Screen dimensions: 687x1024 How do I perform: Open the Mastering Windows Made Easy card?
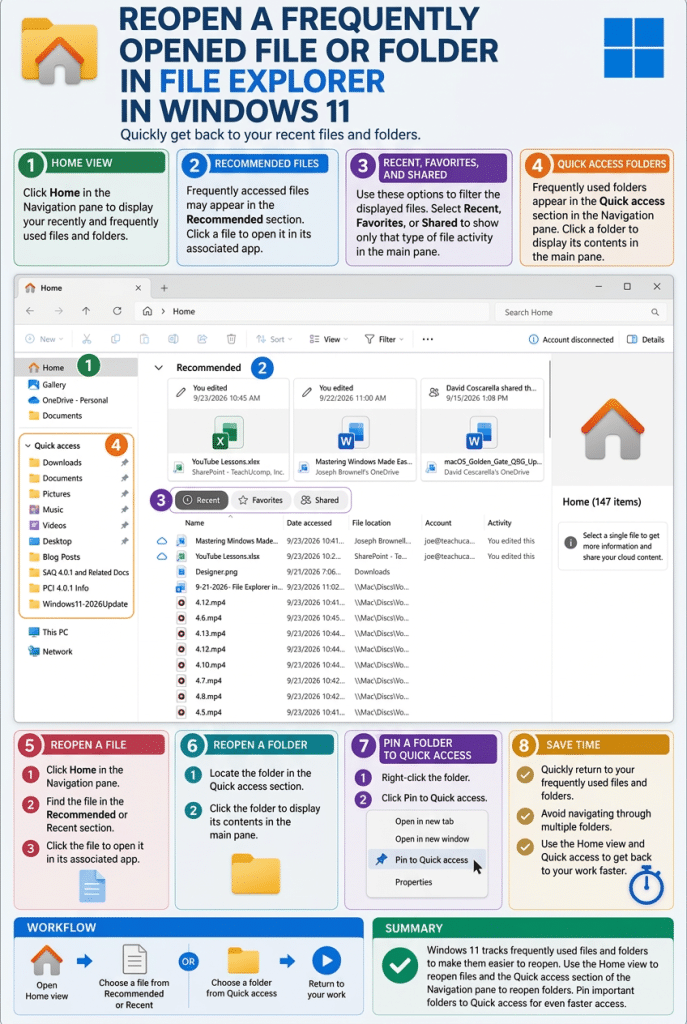(355, 430)
